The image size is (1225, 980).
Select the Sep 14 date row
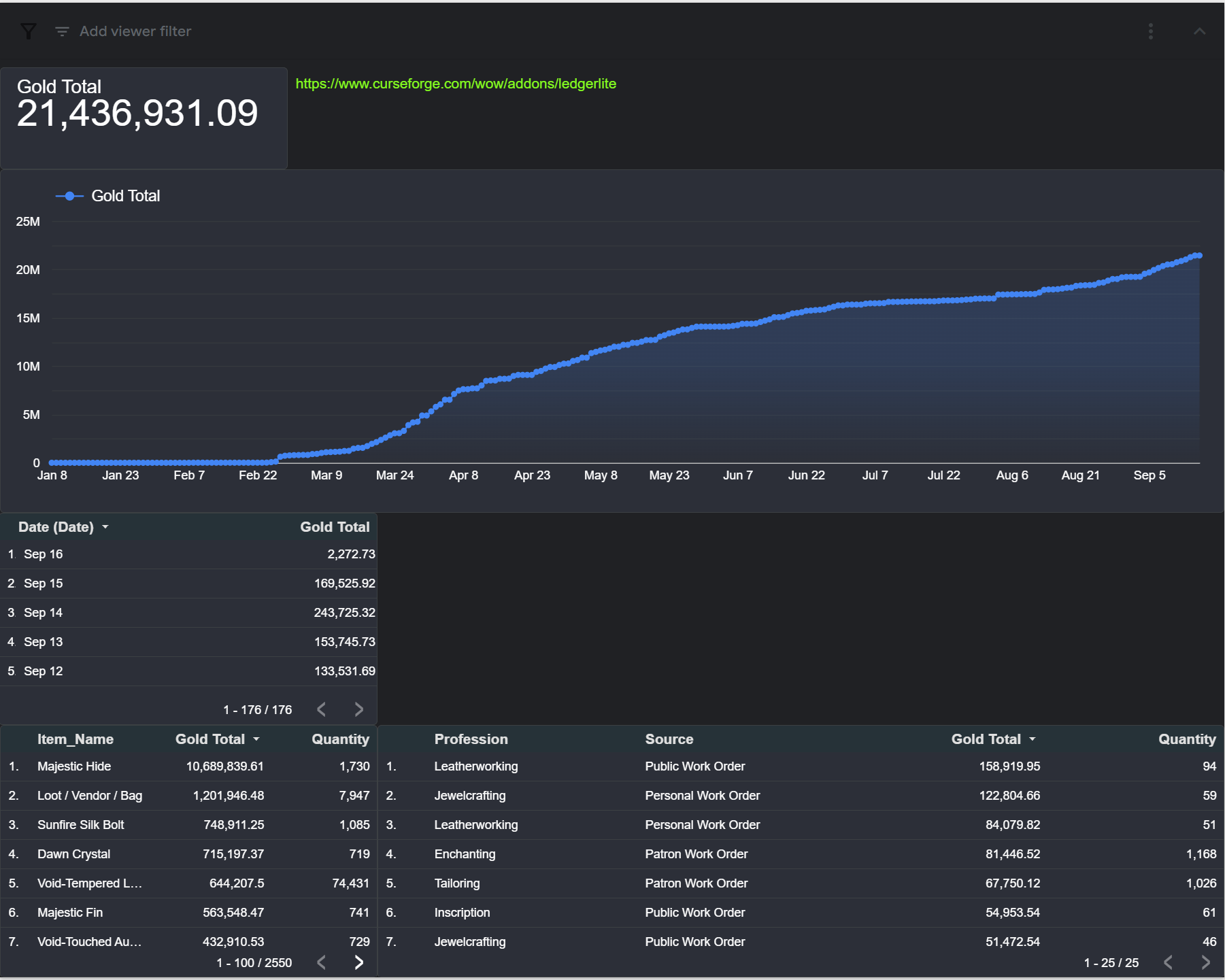188,613
